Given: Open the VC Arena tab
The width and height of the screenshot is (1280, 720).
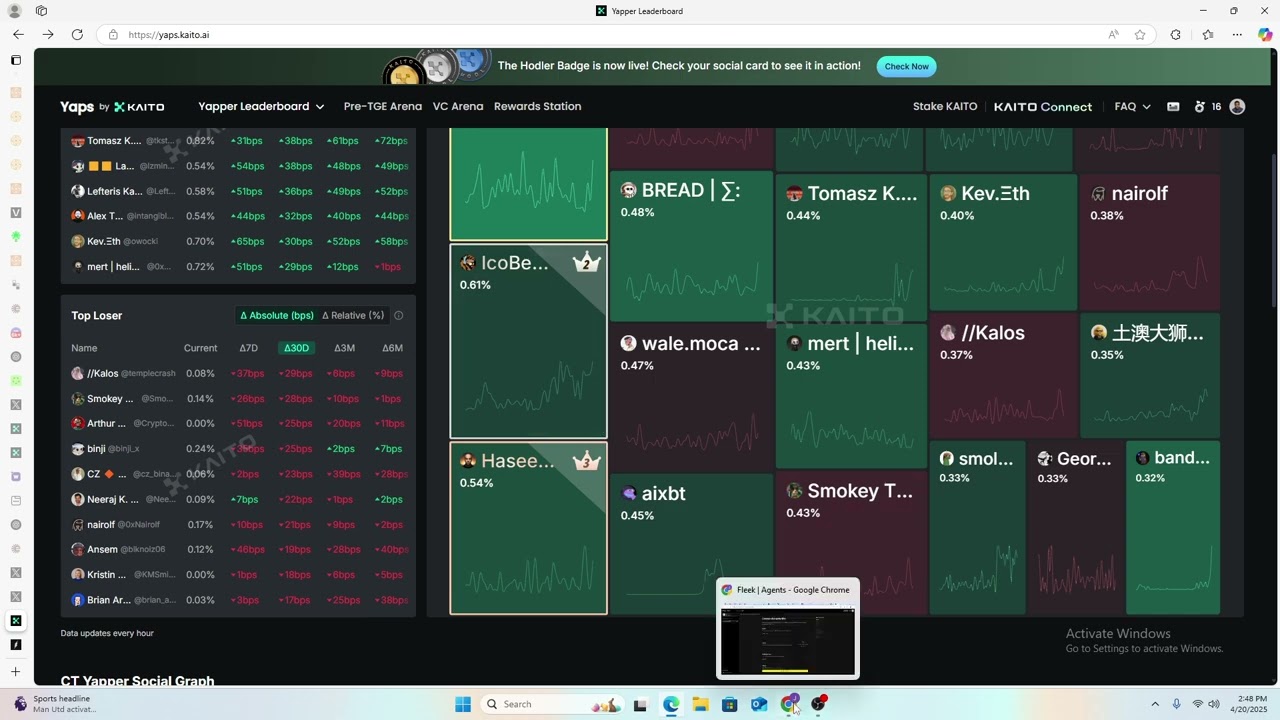Looking at the screenshot, I should [x=458, y=106].
